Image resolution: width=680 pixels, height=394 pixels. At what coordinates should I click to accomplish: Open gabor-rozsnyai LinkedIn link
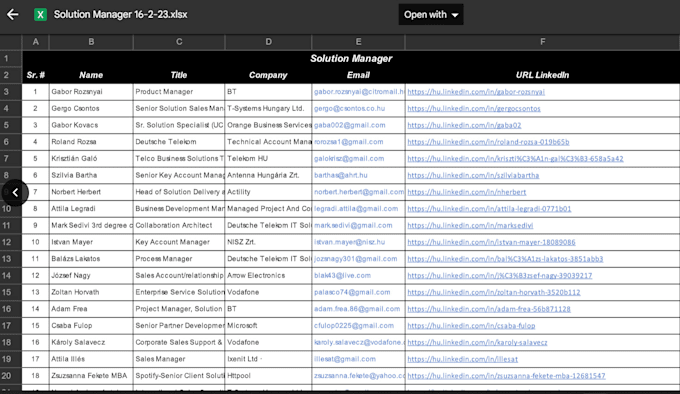(x=476, y=92)
